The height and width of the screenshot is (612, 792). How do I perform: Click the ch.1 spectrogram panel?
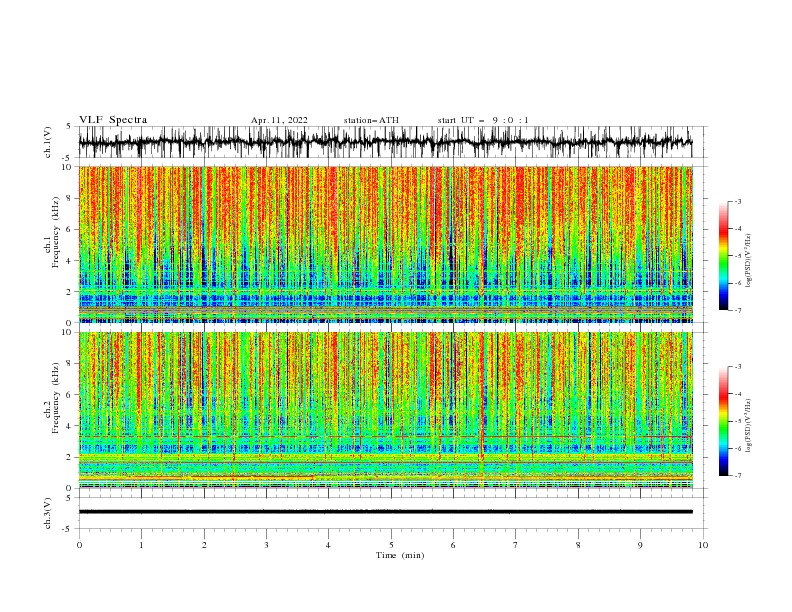[386, 244]
